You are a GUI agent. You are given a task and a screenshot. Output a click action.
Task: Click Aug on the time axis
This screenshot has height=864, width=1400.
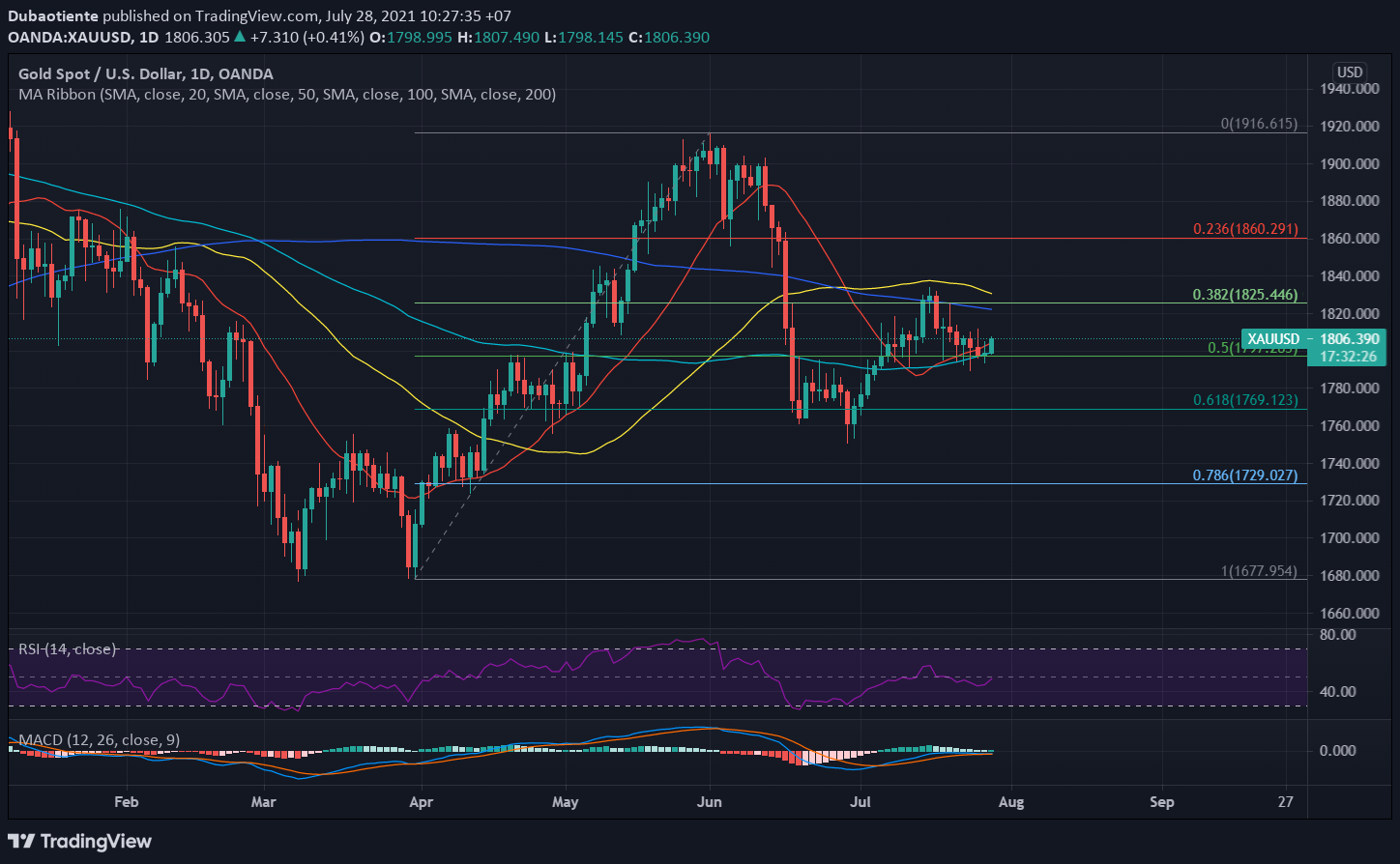1010,802
